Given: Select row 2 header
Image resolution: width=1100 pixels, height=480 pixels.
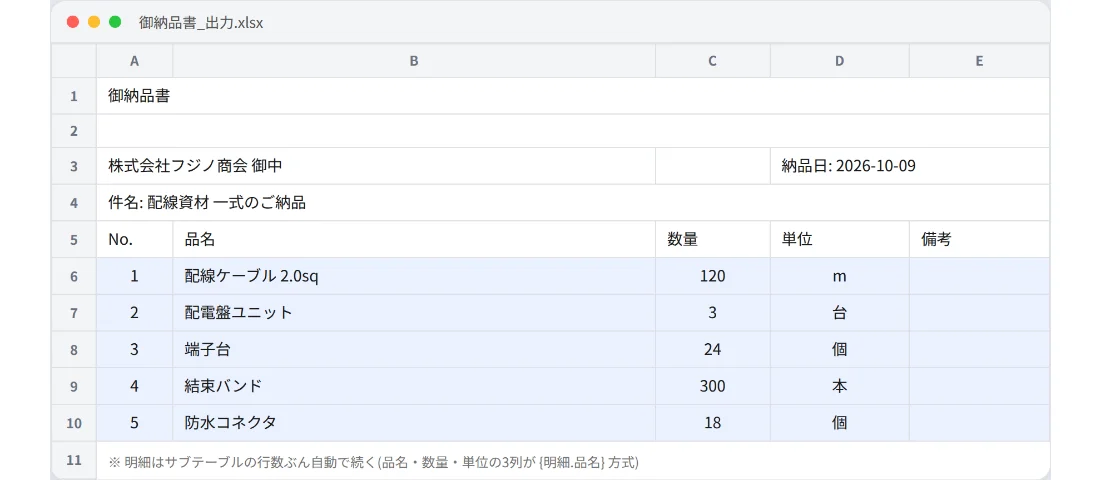Looking at the screenshot, I should point(74,131).
